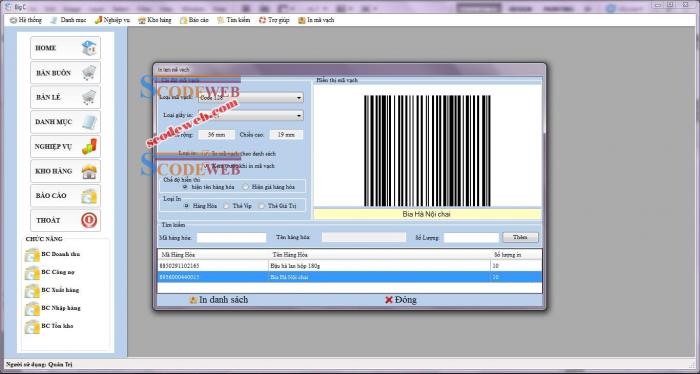Click the KHO HÀNG warehouse icon
Viewport: 700px width, 374px height.
coord(89,171)
